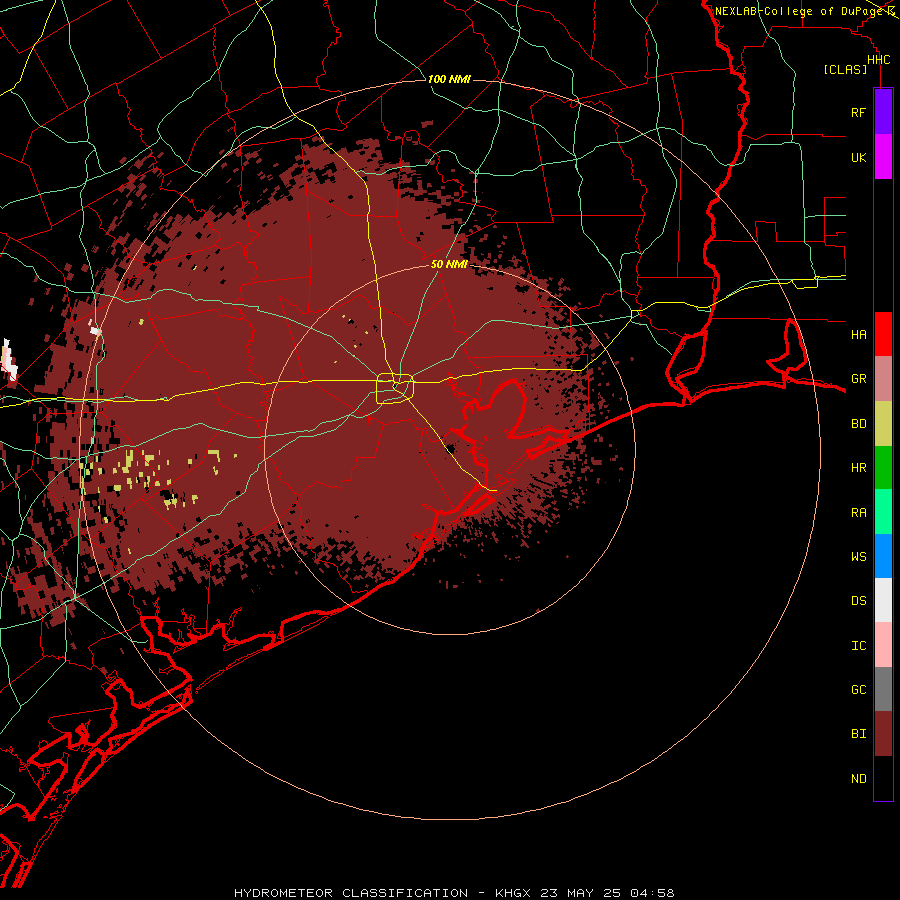
Task: Select the ND legend label
Action: [x=858, y=779]
